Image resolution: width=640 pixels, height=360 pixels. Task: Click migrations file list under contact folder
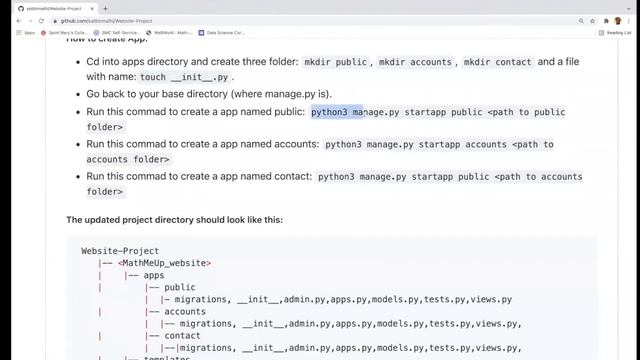(351, 348)
